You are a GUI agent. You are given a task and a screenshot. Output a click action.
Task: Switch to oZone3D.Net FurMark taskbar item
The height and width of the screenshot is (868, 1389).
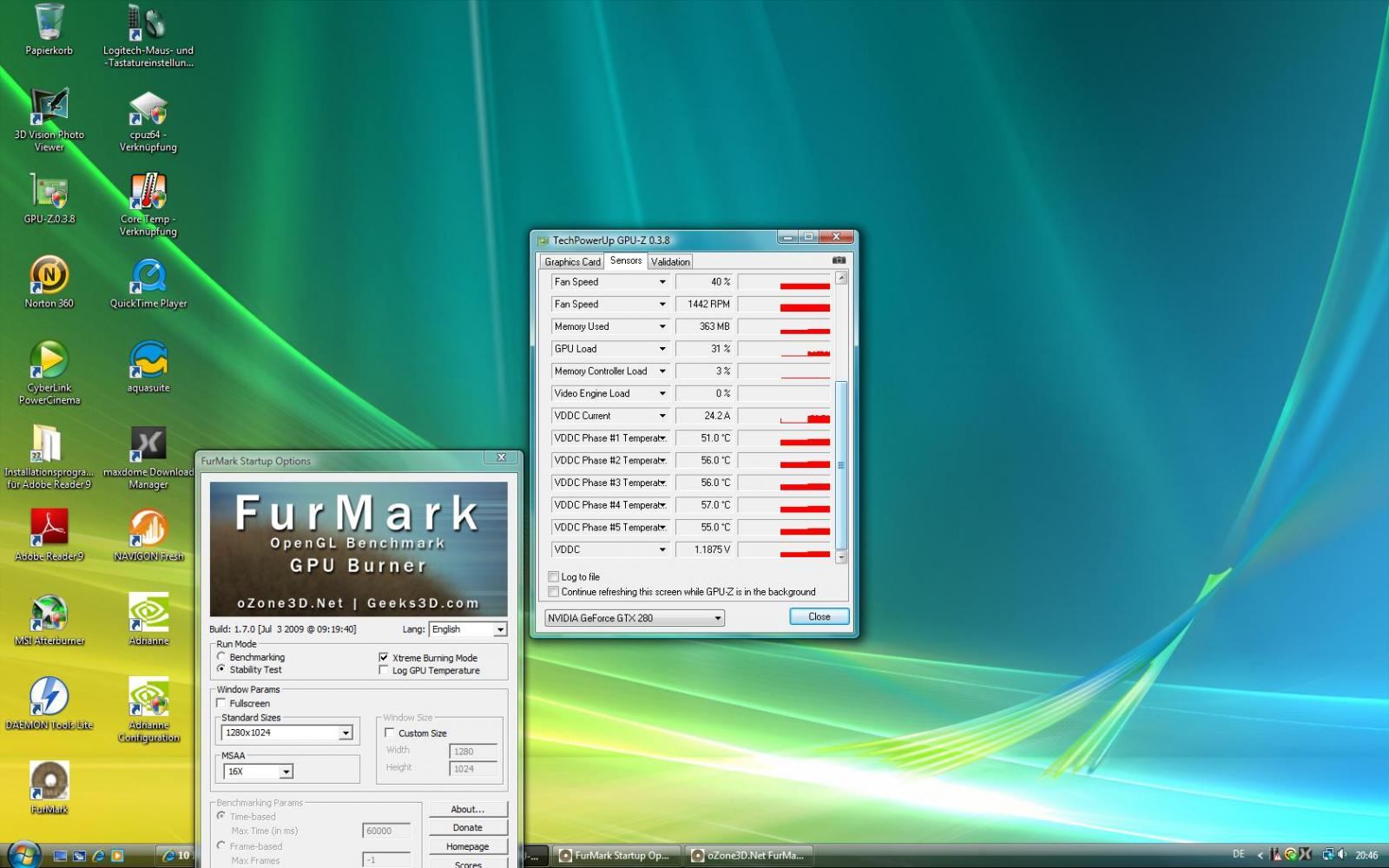point(748,855)
